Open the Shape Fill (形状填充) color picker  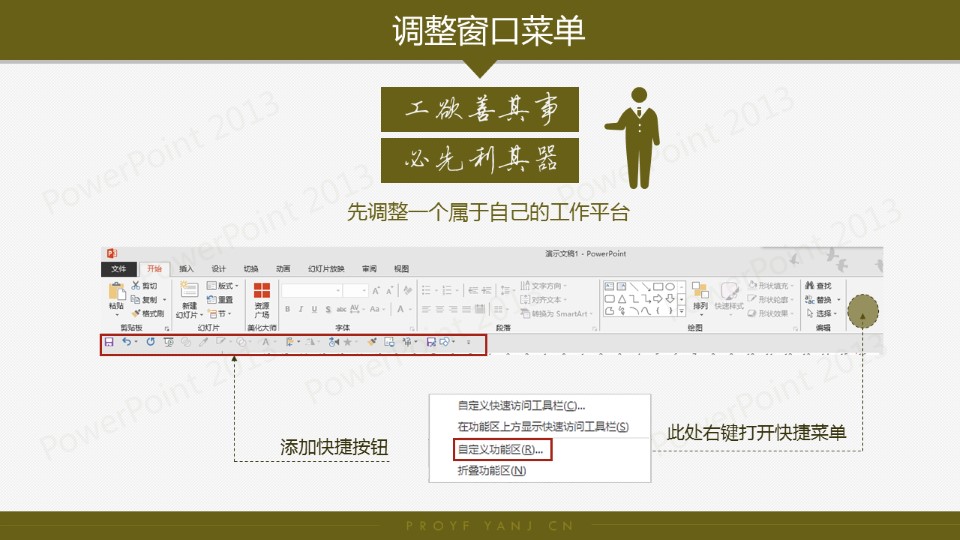(x=769, y=286)
